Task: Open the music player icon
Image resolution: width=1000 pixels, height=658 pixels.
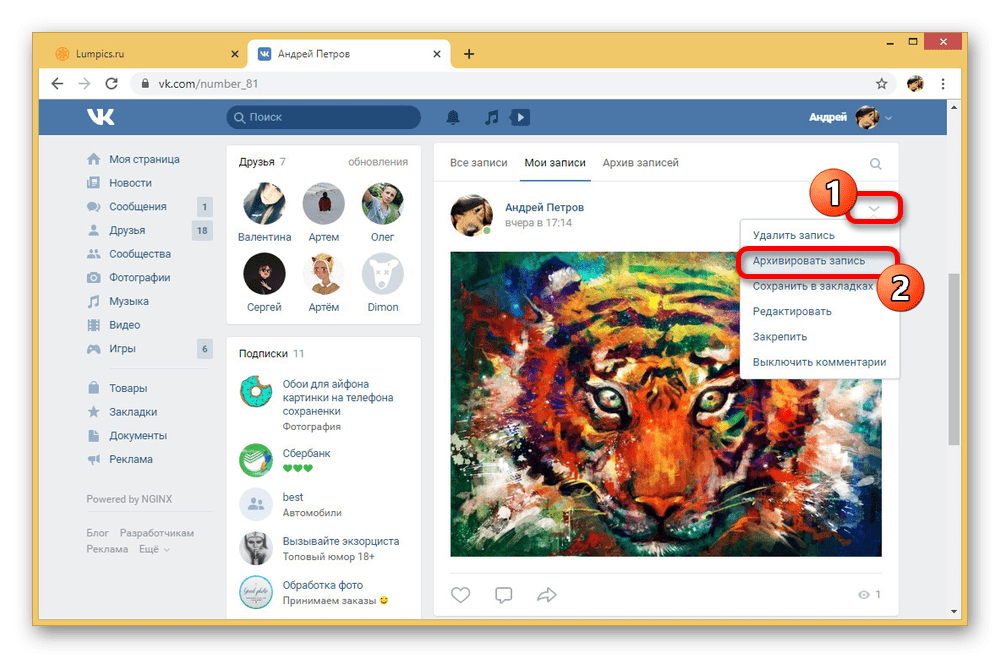Action: click(491, 117)
